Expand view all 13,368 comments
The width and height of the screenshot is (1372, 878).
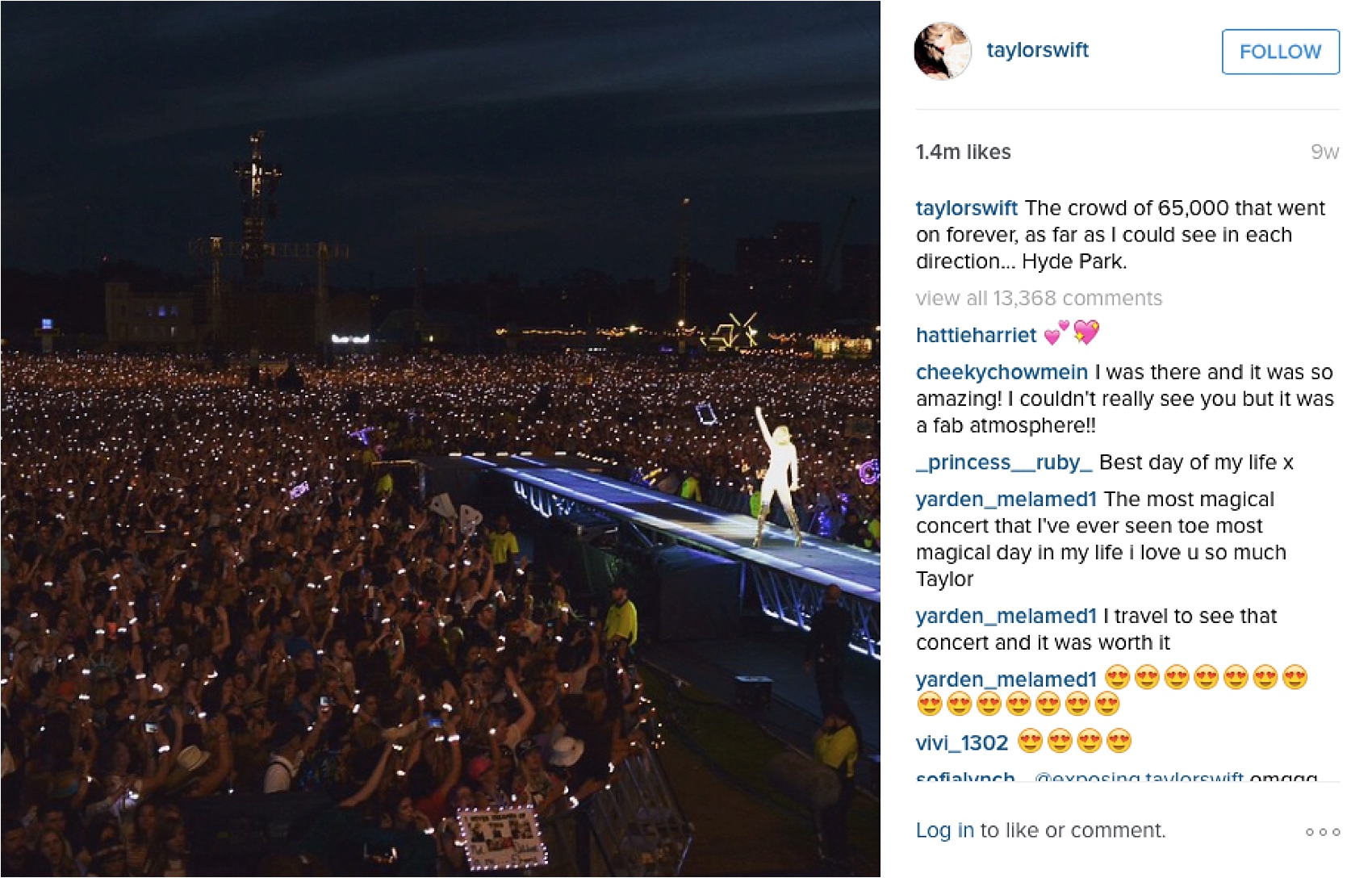(x=1039, y=299)
